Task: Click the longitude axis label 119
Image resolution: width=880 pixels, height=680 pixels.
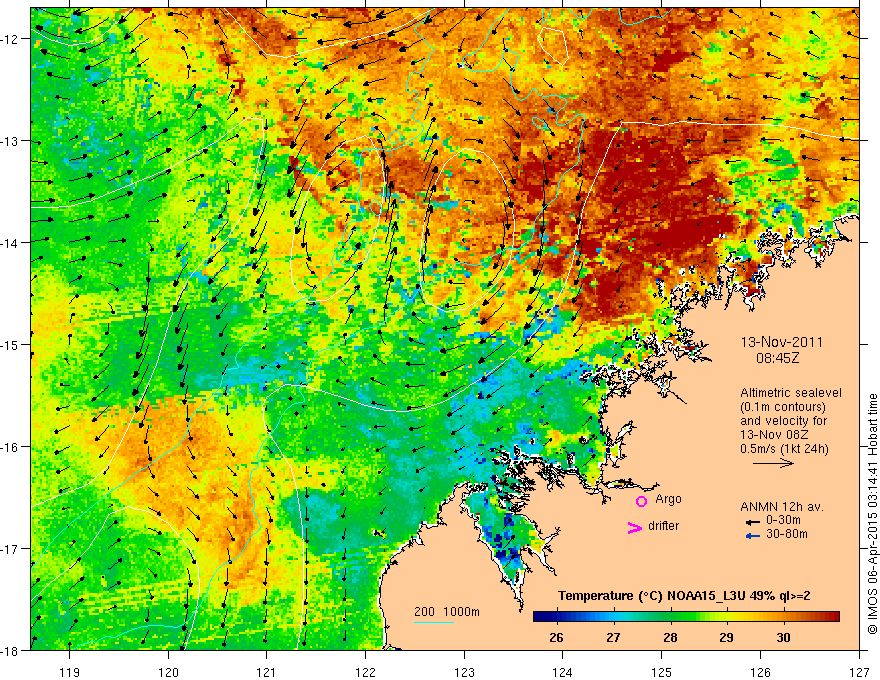Action: (x=70, y=672)
